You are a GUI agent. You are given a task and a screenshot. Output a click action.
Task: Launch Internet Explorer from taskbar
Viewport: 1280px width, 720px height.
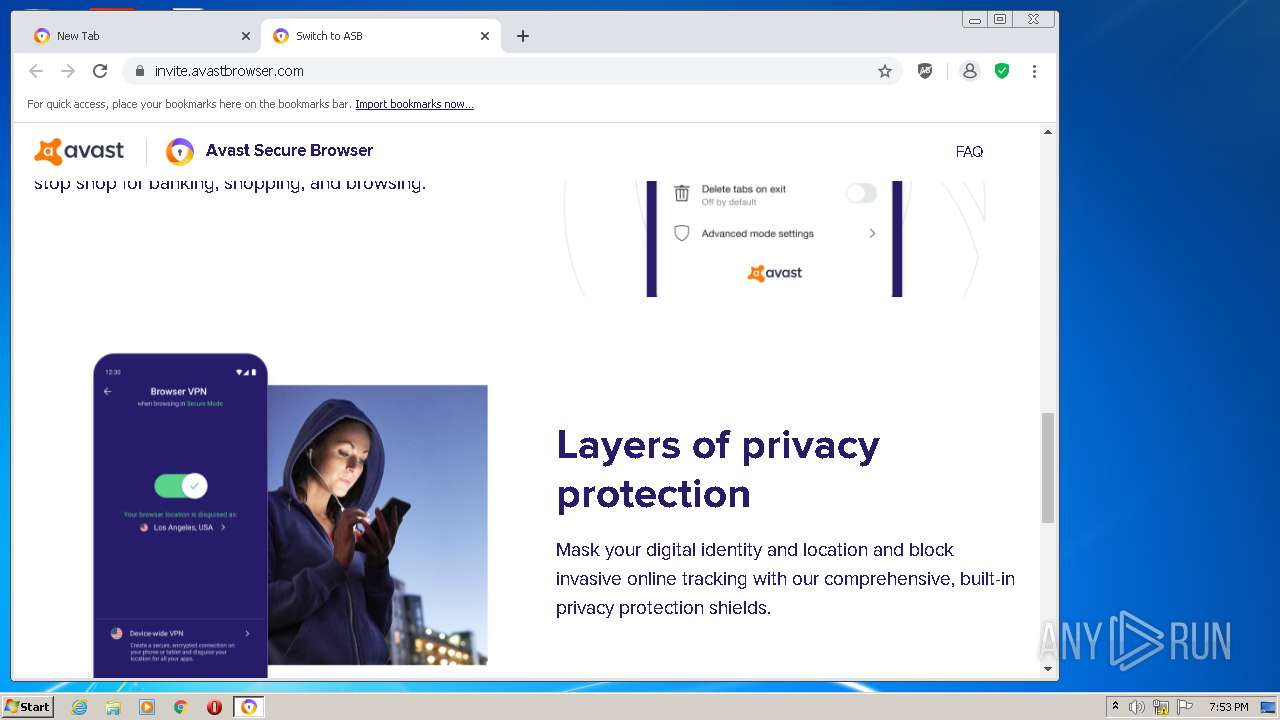[80, 707]
